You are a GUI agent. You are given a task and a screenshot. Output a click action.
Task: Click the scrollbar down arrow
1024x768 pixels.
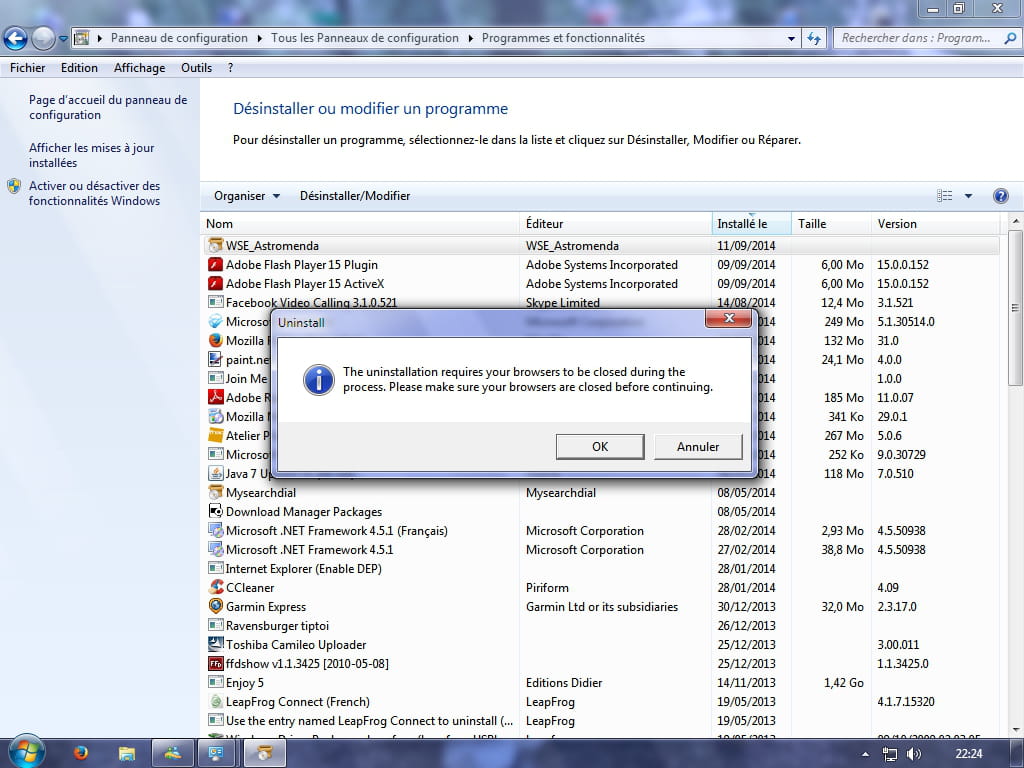tap(1015, 729)
